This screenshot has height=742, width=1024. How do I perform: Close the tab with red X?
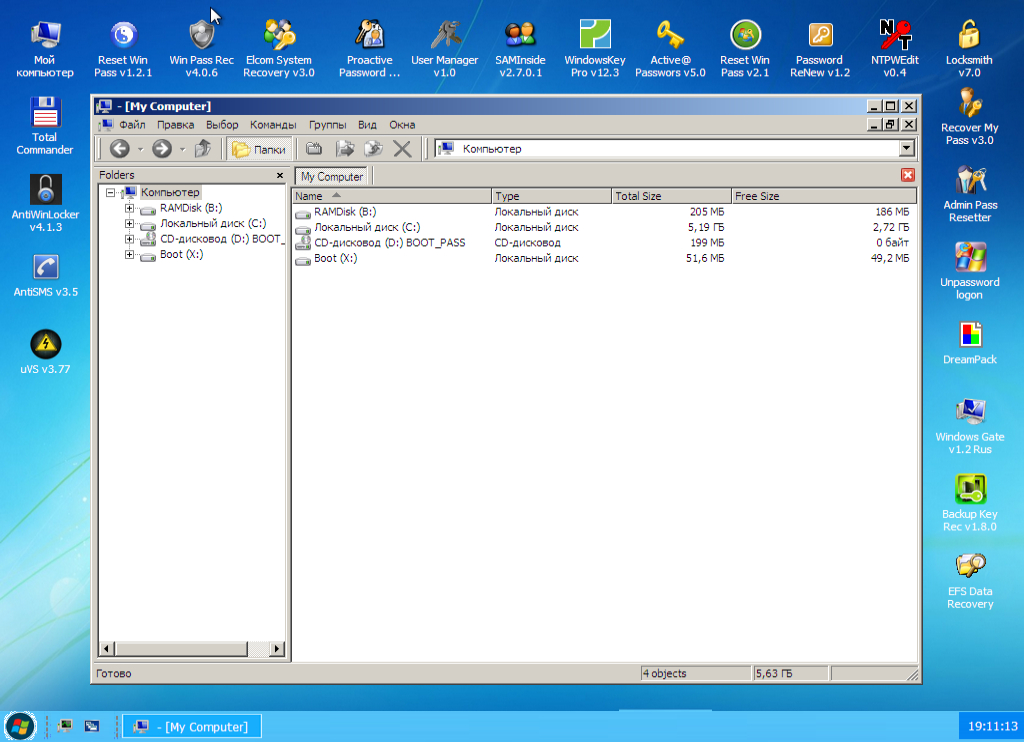click(907, 175)
